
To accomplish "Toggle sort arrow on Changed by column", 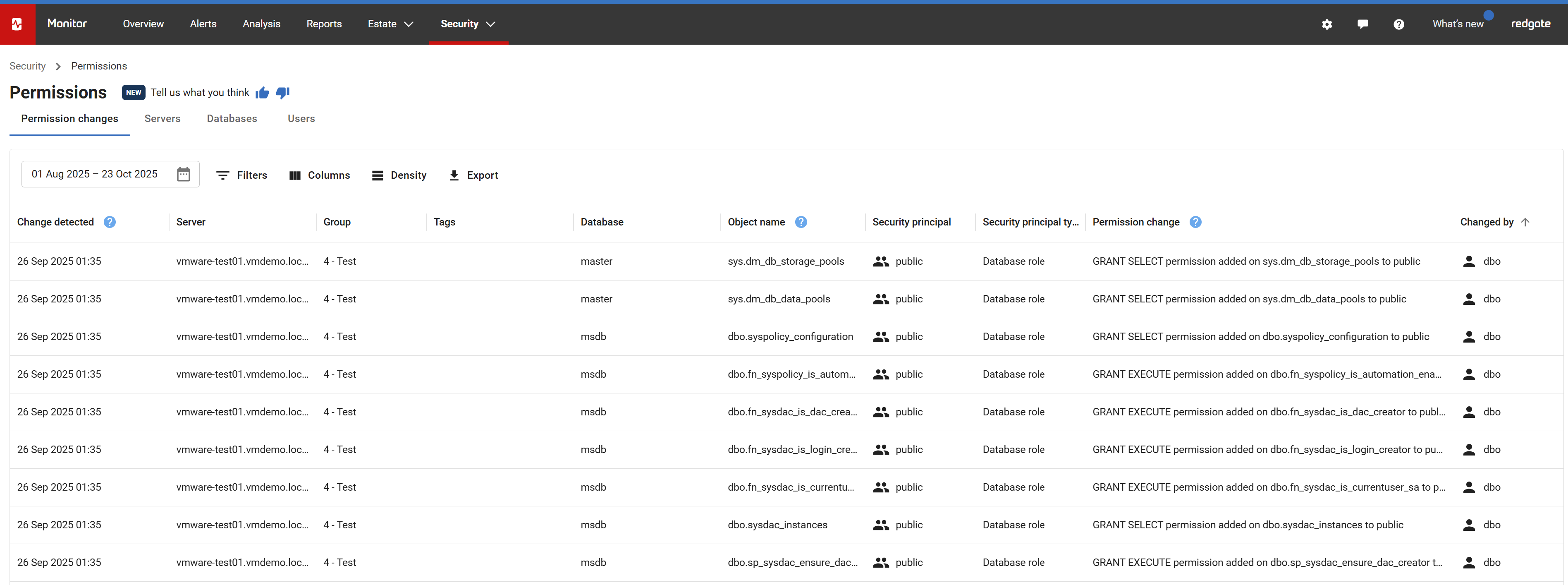I will (x=1525, y=222).
